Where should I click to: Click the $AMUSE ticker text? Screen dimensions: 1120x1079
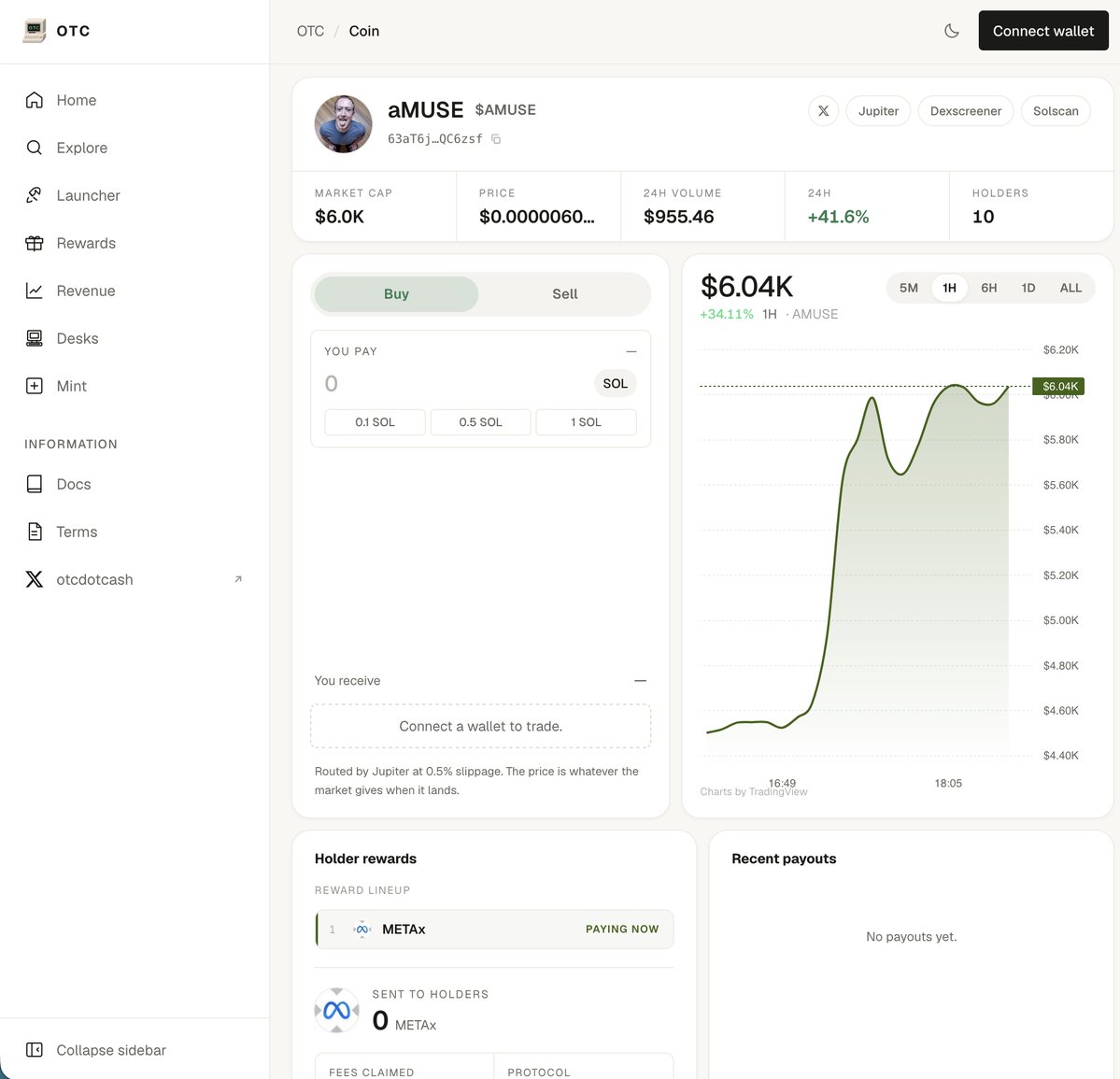click(x=505, y=109)
